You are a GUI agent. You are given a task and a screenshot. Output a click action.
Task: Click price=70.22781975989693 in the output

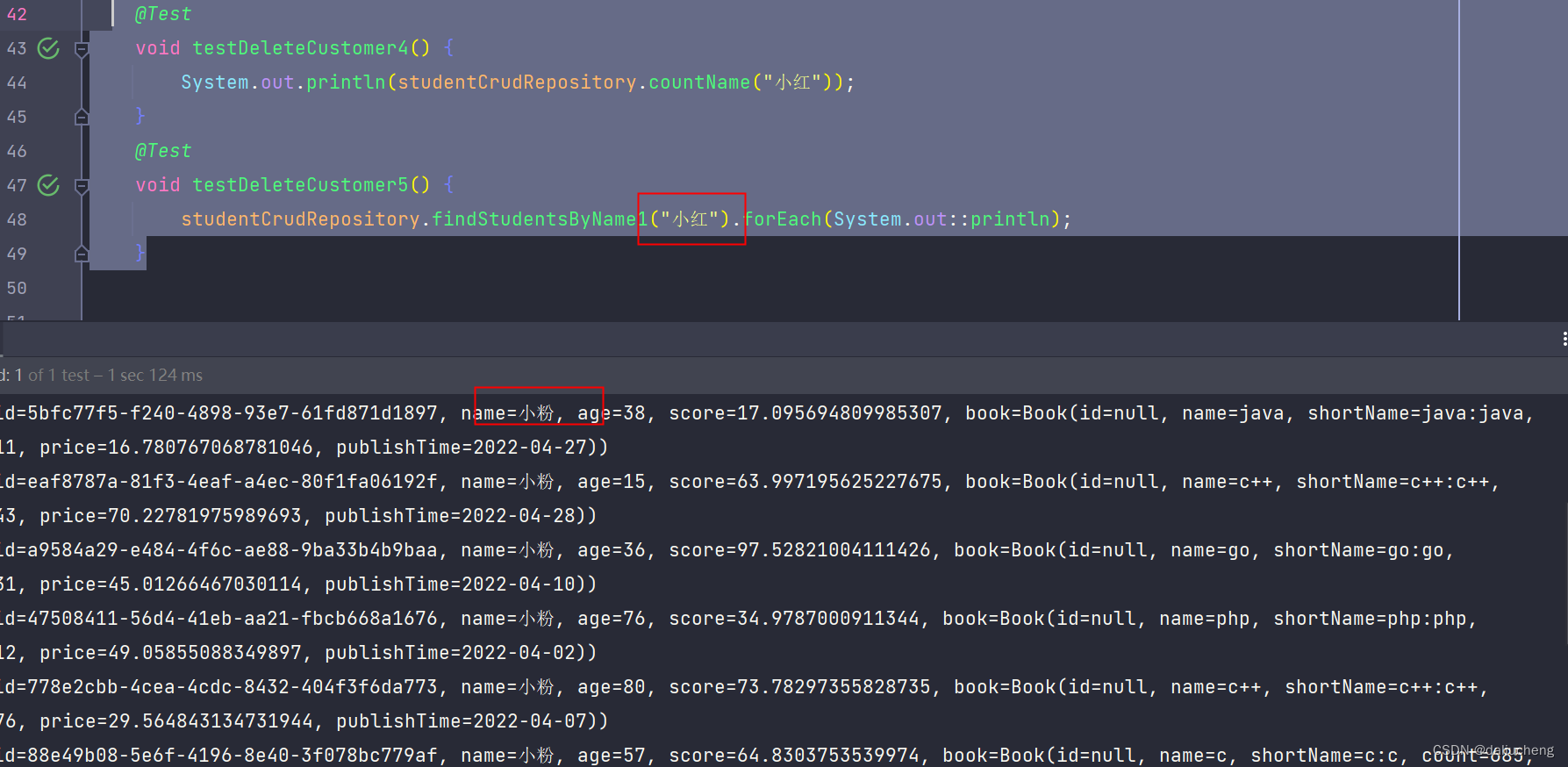170,516
